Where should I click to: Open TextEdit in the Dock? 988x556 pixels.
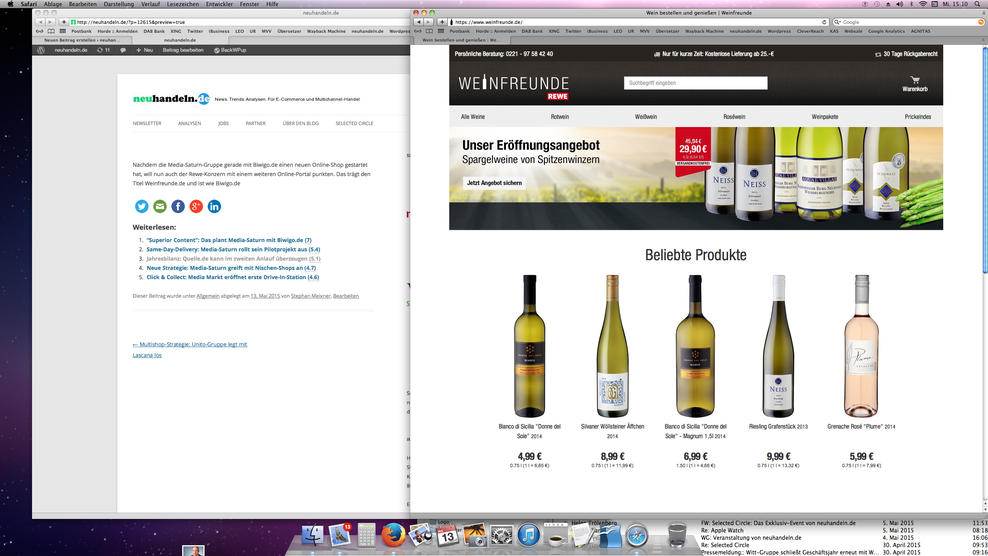point(583,535)
